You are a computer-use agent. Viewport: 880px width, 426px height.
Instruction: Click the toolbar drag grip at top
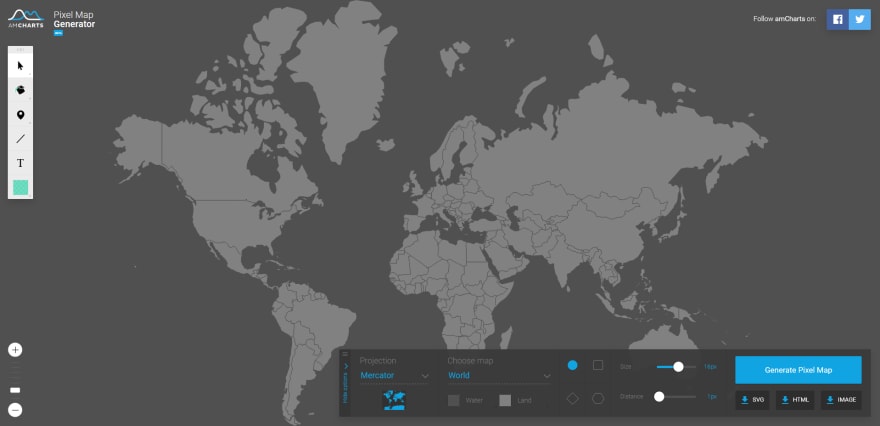point(20,50)
